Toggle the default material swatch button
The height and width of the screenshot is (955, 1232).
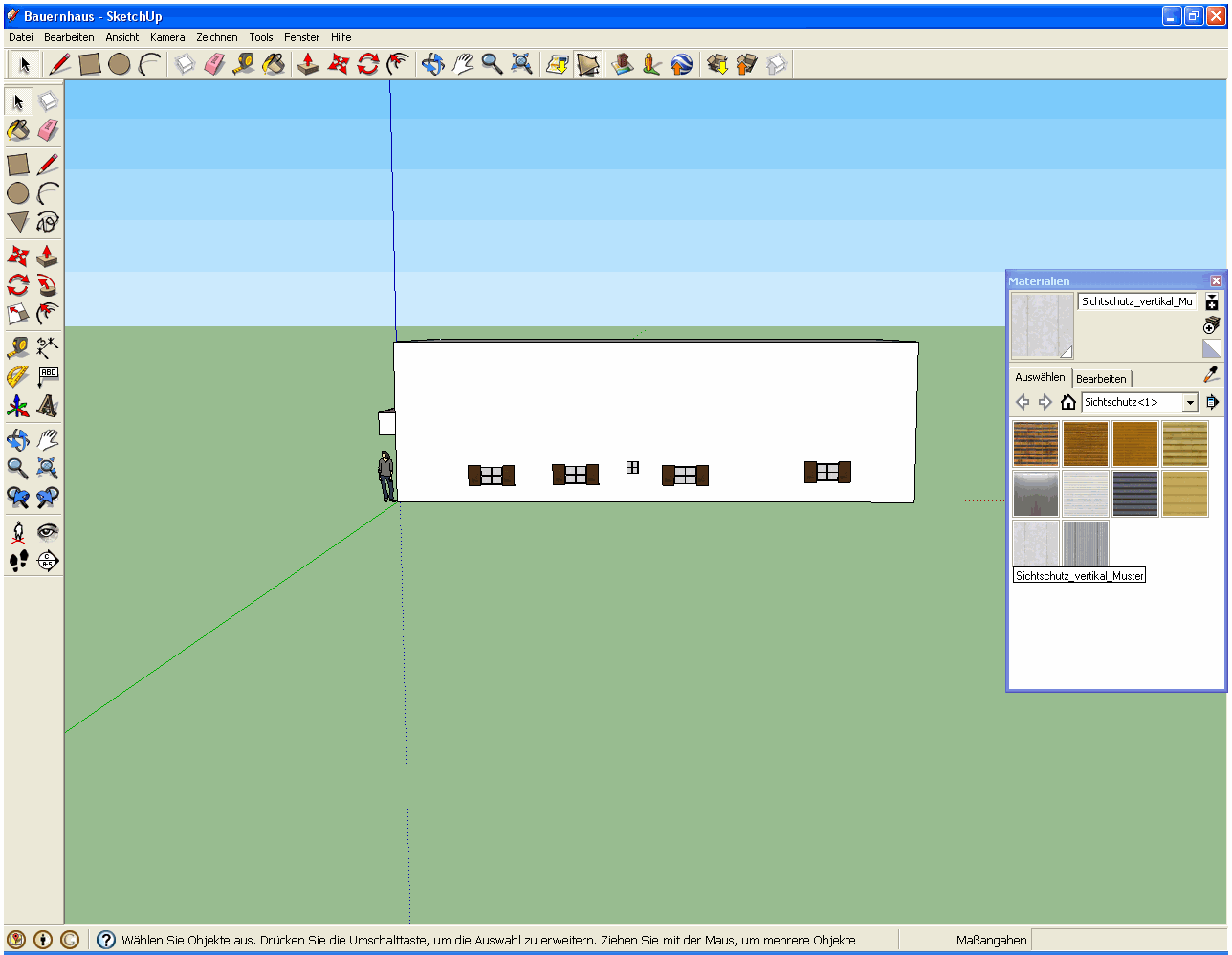1212,348
